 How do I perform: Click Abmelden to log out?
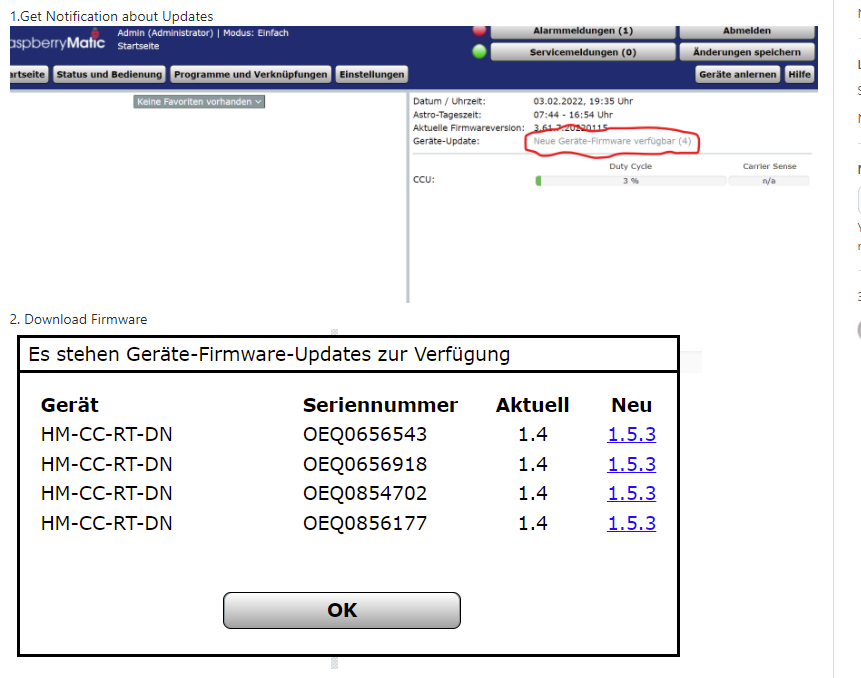coord(747,31)
